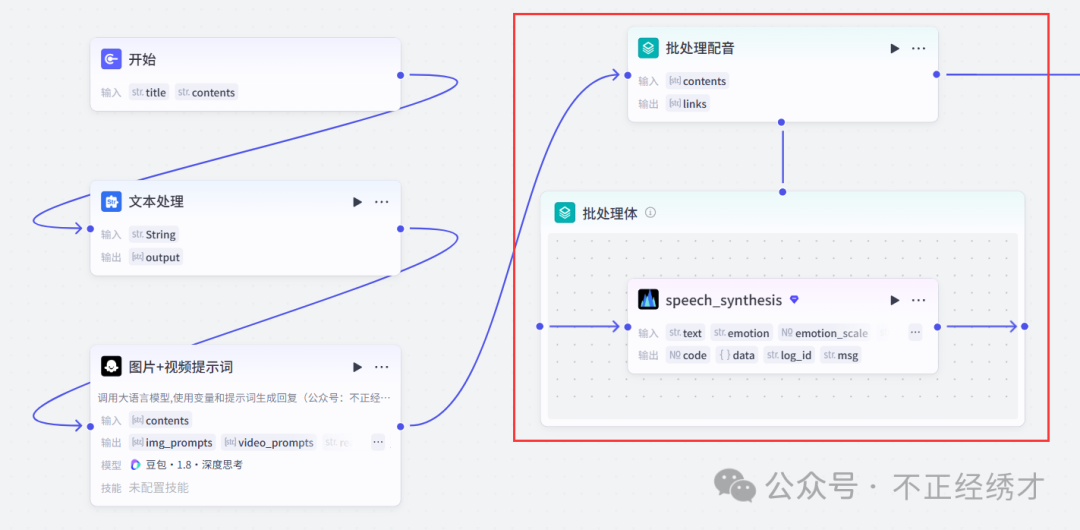
Task: Open more options menu of 批处理配音
Action: coord(919,48)
